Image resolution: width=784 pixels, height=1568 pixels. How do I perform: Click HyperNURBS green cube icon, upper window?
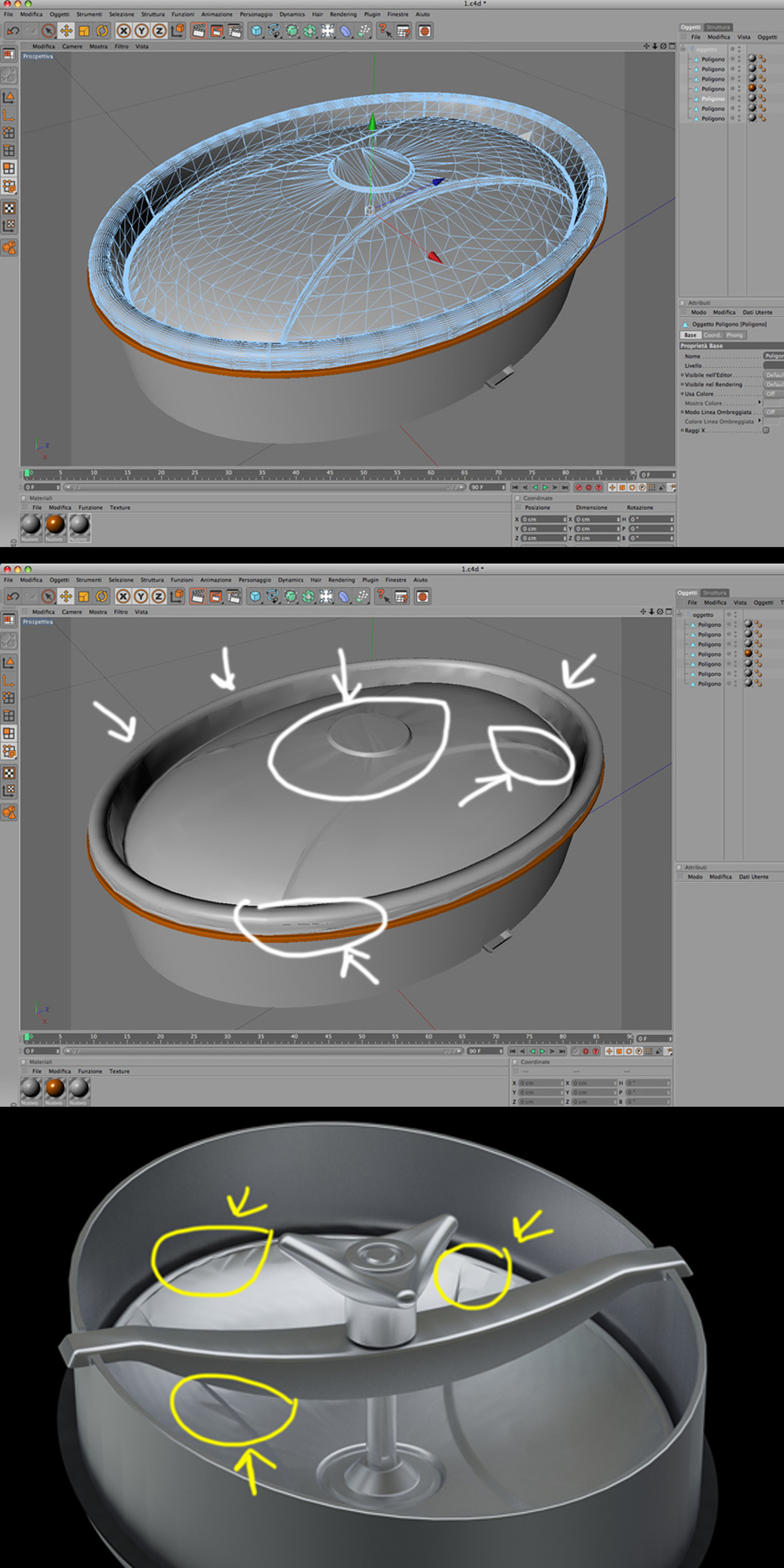[x=292, y=31]
